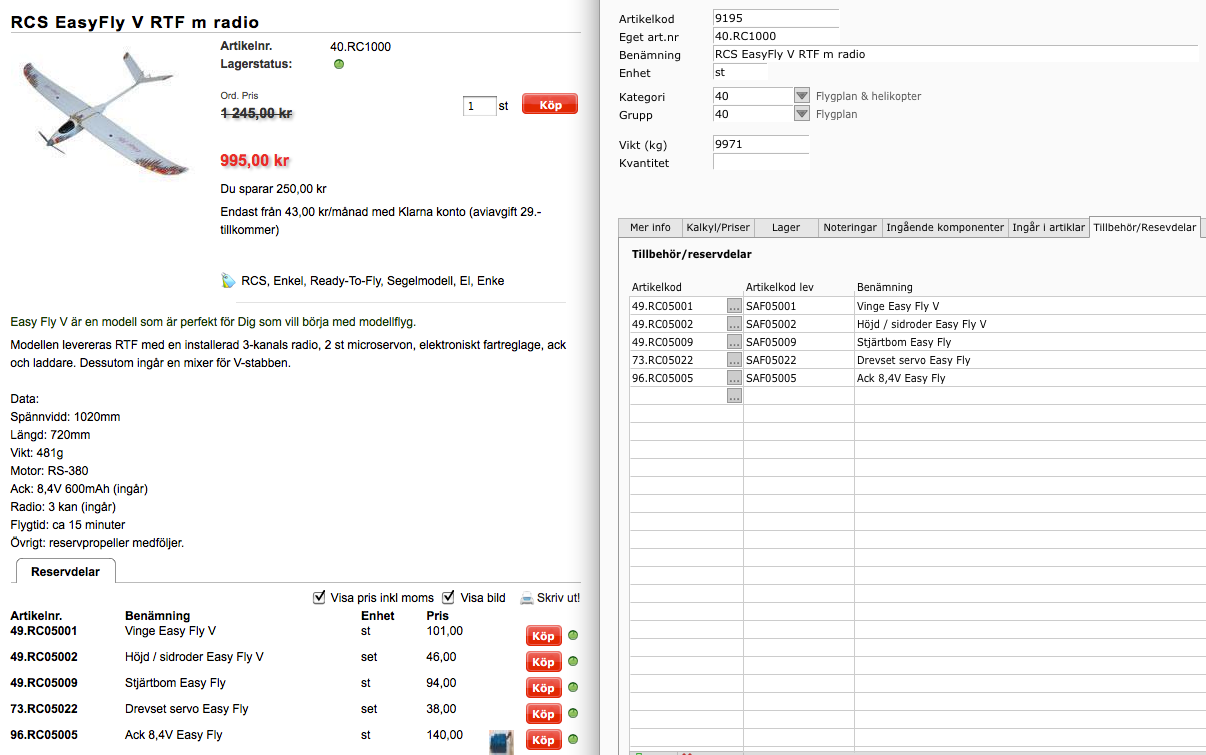Click Köp for Drevset servo Easy Fly
The height and width of the screenshot is (755, 1206).
click(x=543, y=714)
